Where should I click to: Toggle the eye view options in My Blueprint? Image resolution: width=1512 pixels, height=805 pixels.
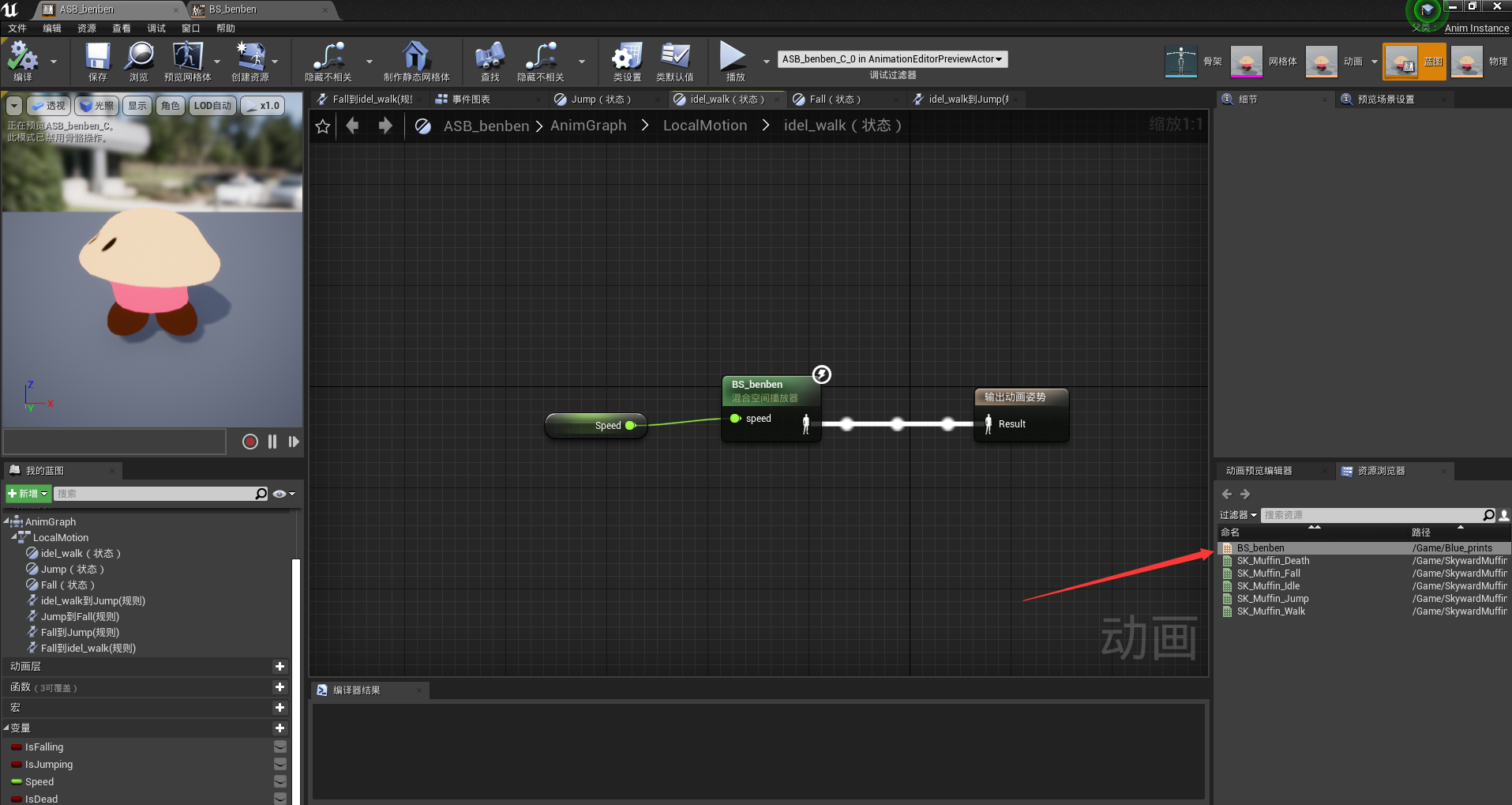280,494
